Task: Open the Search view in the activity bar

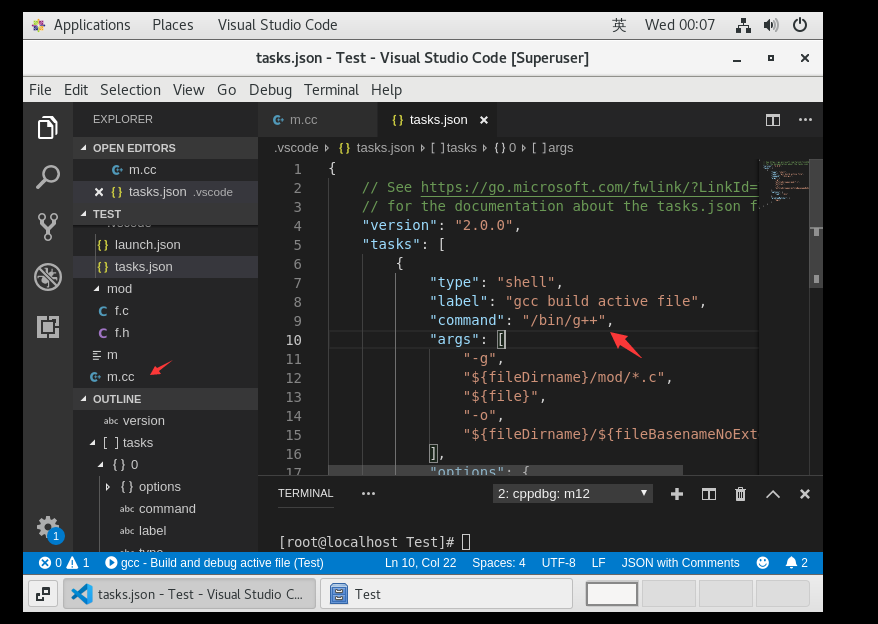Action: (47, 176)
